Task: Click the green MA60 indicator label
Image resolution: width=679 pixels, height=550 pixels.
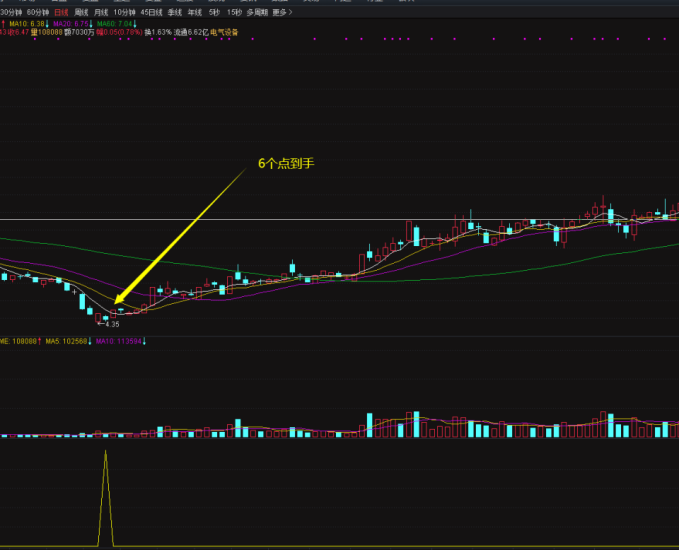Action: [112, 22]
